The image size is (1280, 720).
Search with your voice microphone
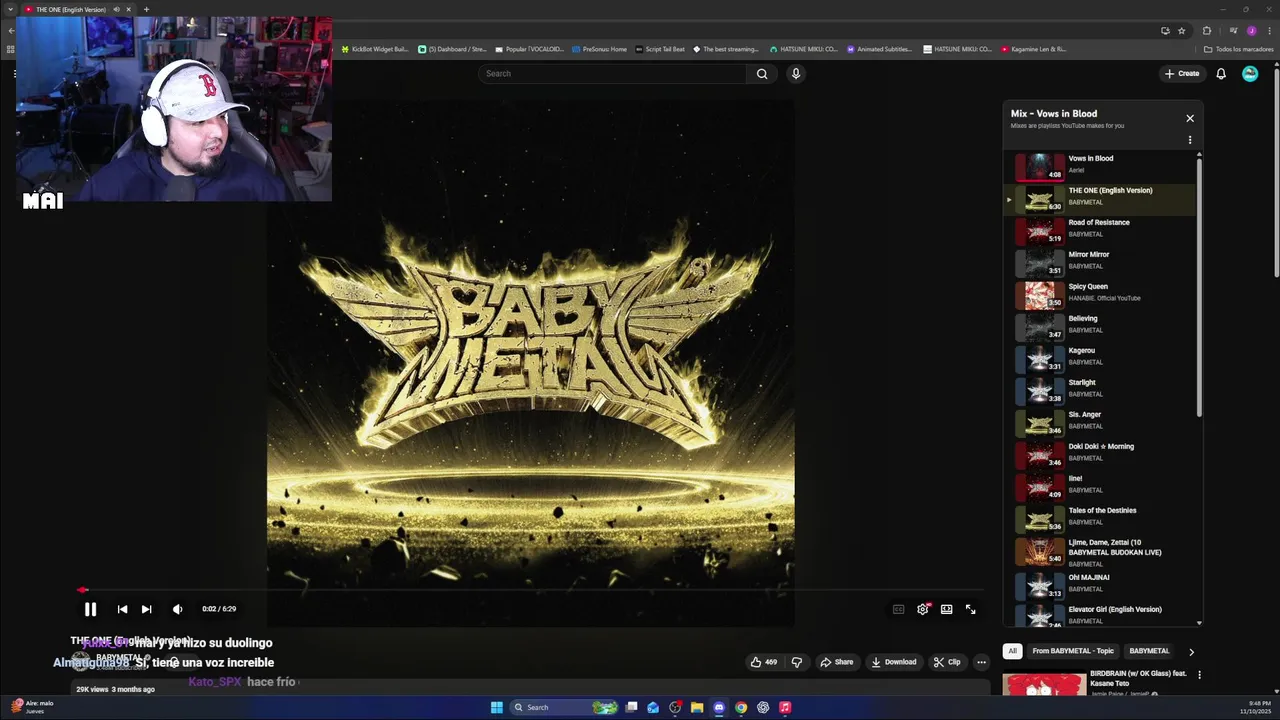pyautogui.click(x=796, y=73)
